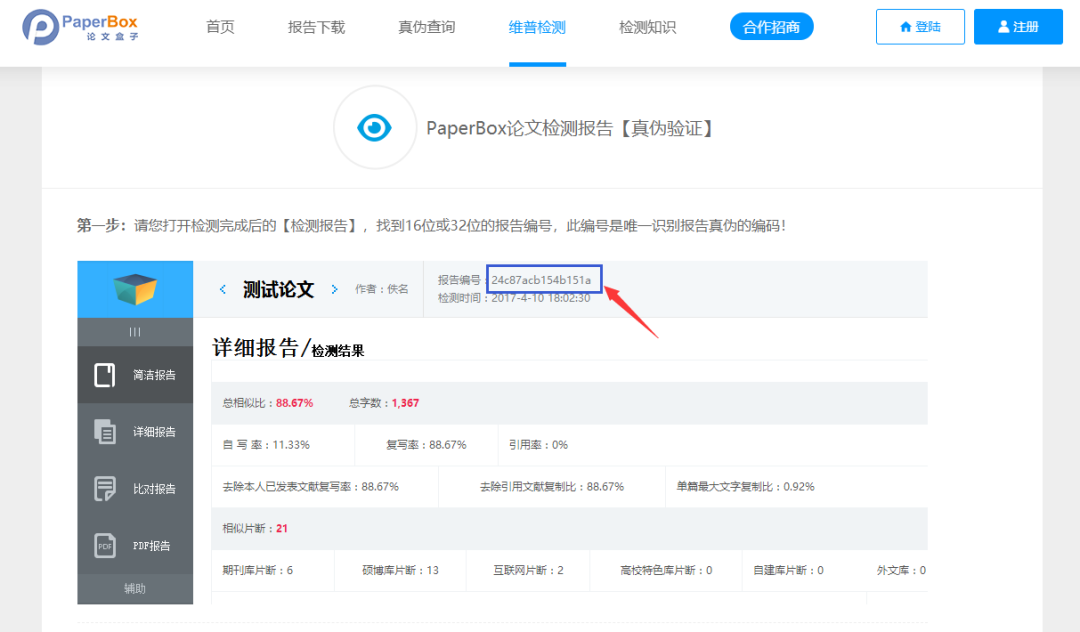Open the 报告下载 menu item
Image resolution: width=1080 pixels, height=632 pixels.
click(x=316, y=28)
